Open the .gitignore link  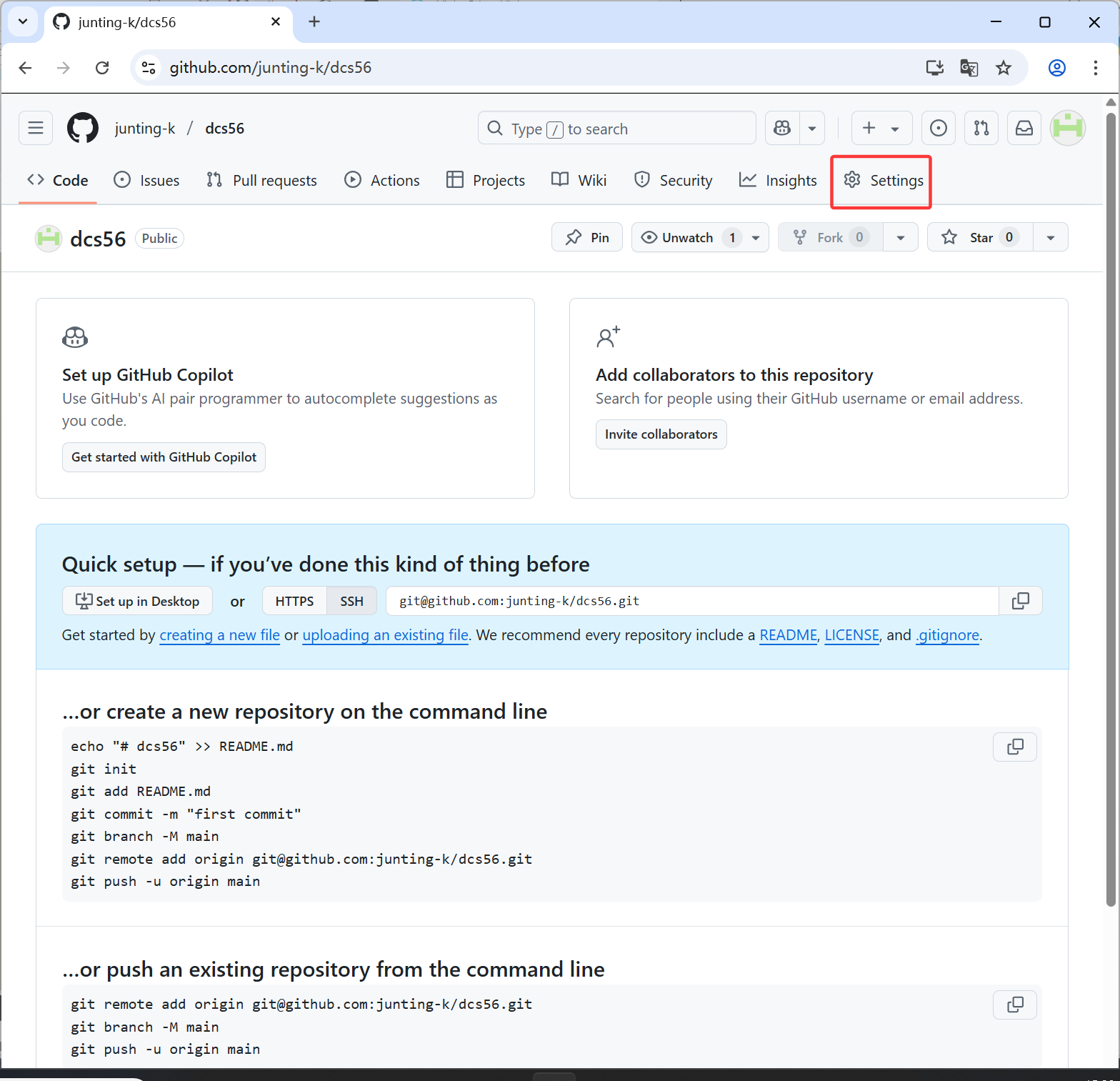(948, 636)
